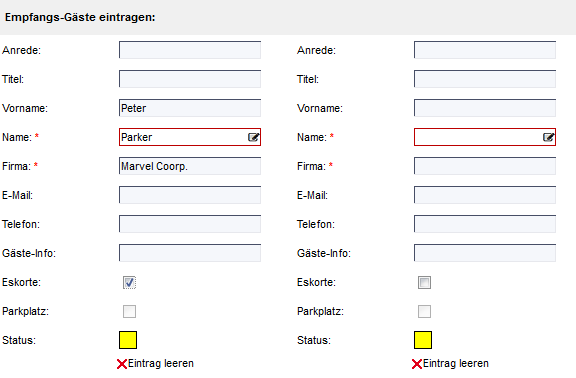Uncheck the left Eskorte checkbox
This screenshot has height=378, width=576.
tap(129, 282)
